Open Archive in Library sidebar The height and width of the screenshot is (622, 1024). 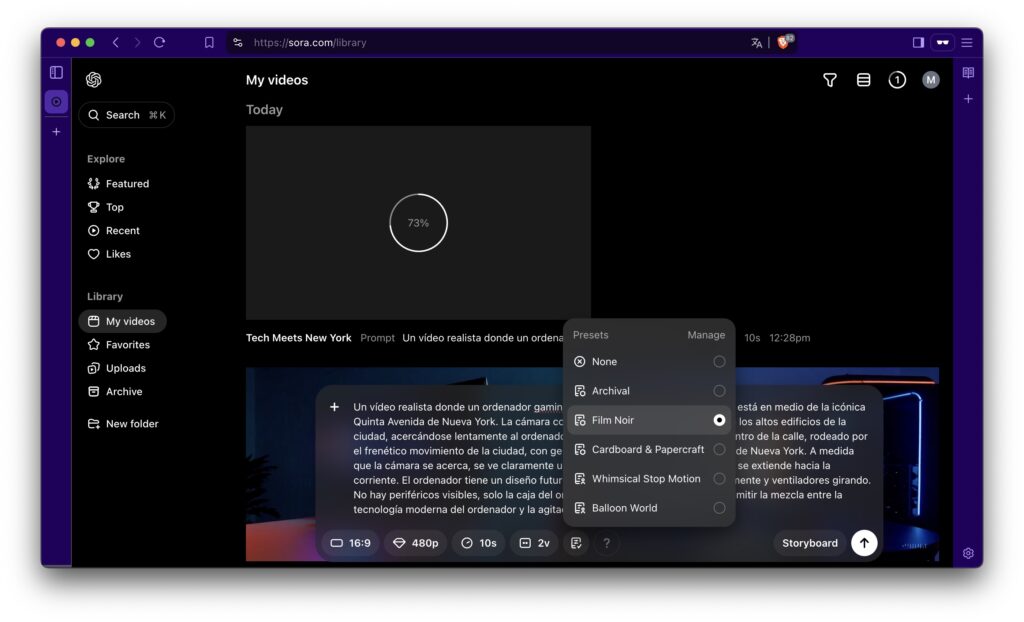click(x=115, y=392)
